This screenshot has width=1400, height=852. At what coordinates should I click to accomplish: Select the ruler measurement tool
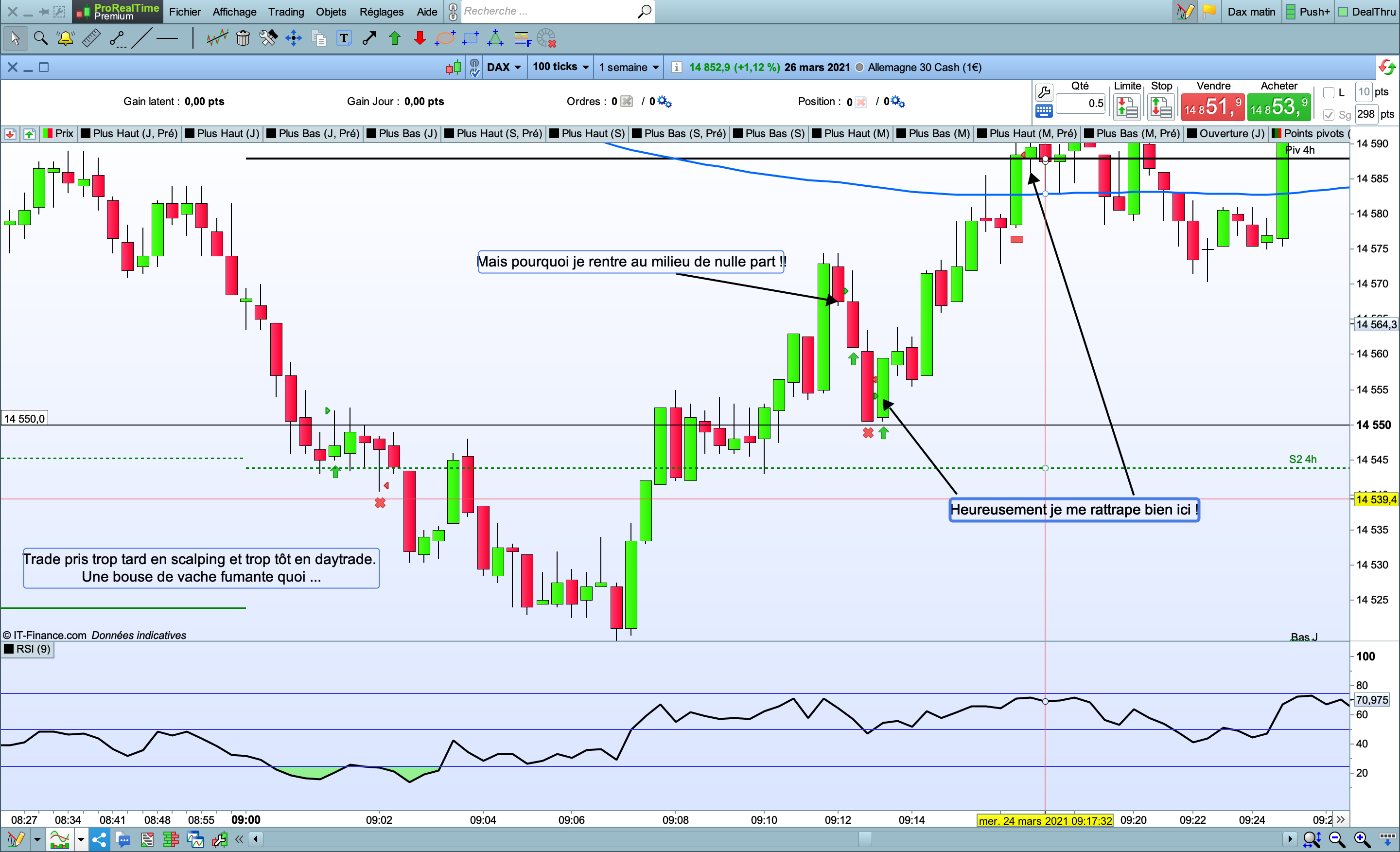pos(91,38)
